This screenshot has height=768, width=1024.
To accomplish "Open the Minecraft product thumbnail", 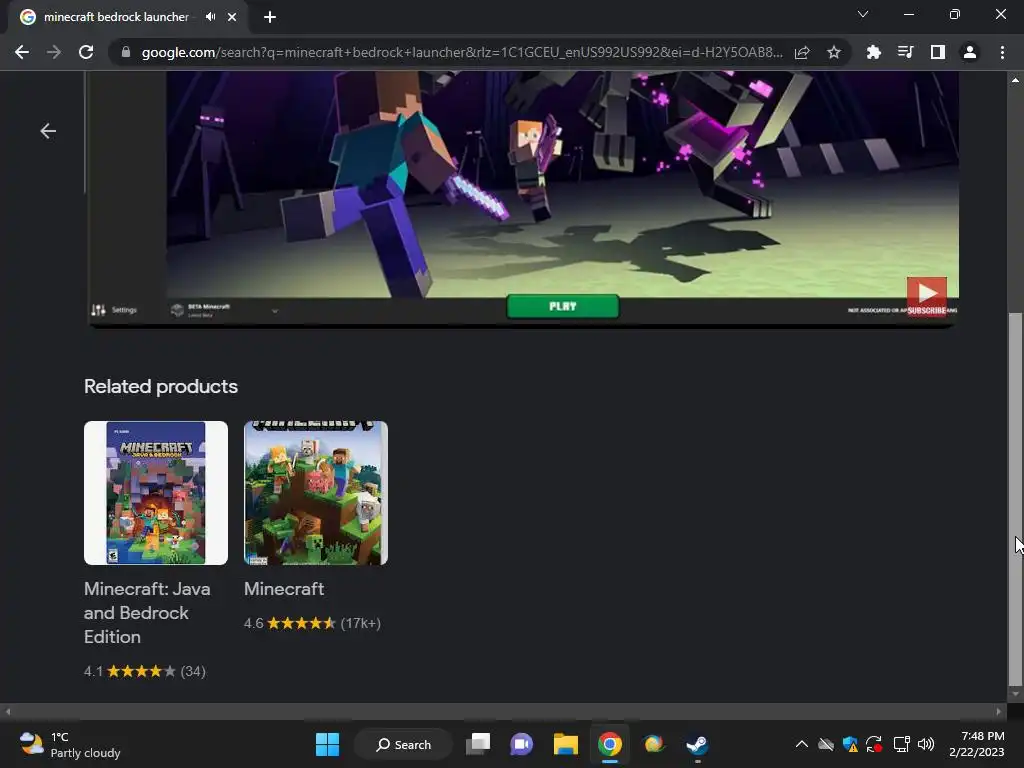I will point(316,493).
